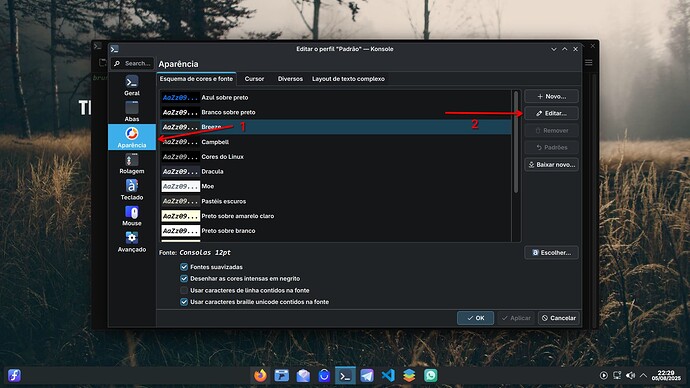Open the Teclado settings section

tap(132, 190)
